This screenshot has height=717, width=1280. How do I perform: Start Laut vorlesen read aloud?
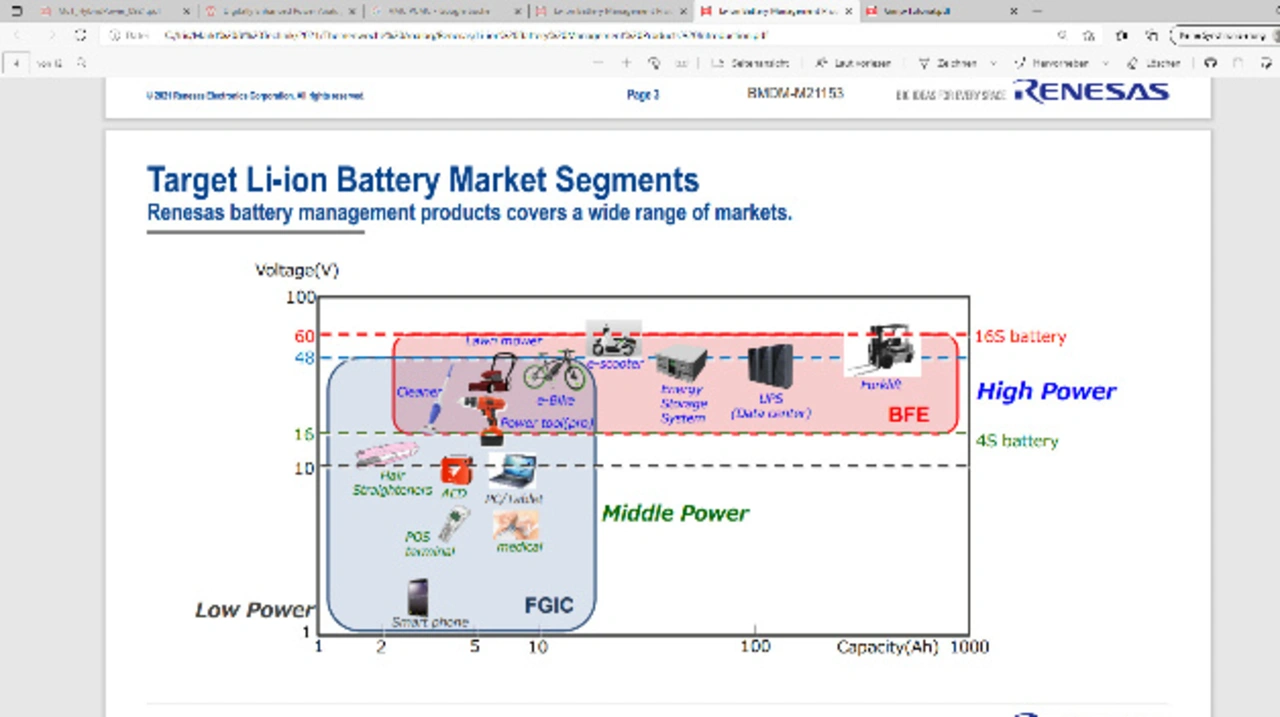coord(852,63)
